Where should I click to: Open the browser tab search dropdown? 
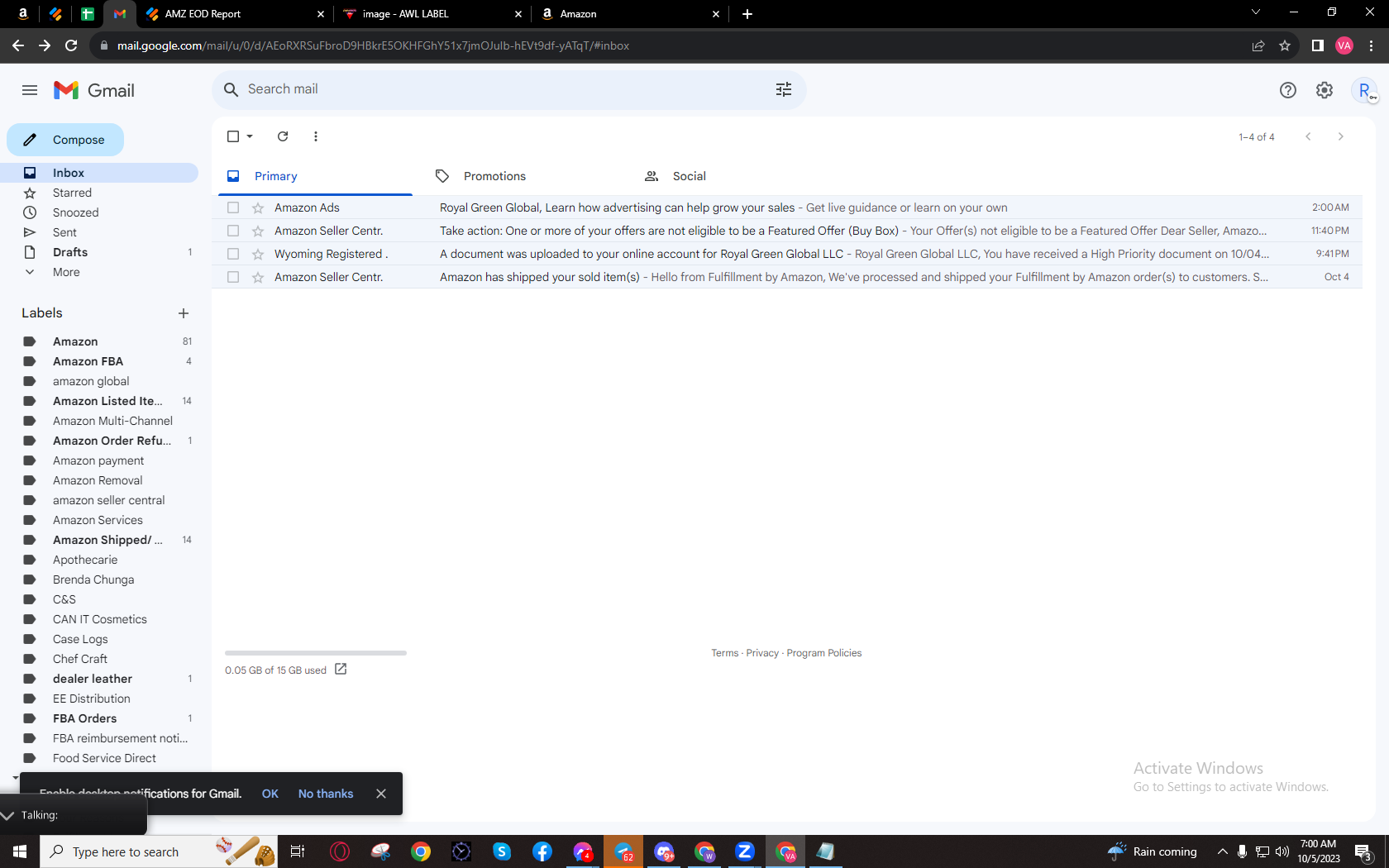1256,12
